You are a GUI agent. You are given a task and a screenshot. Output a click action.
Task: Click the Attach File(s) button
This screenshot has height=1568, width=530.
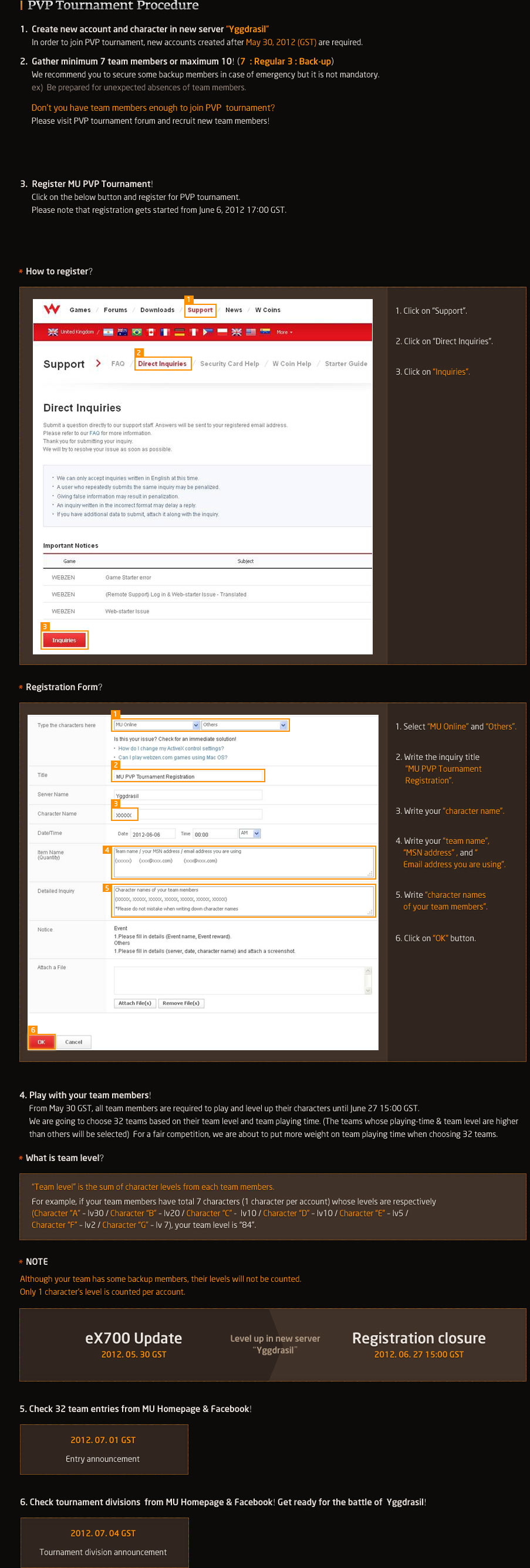[134, 1003]
